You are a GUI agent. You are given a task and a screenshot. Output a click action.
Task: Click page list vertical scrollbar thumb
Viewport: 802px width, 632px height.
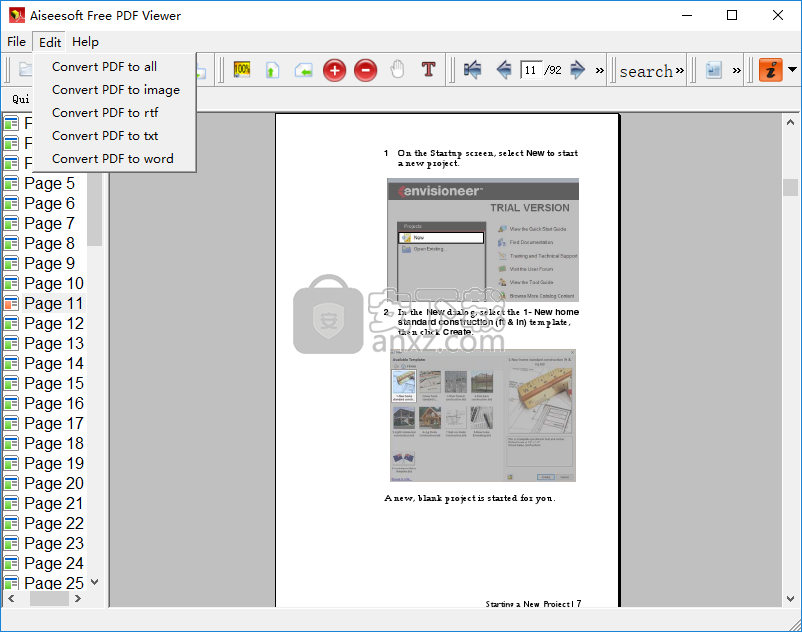tap(95, 209)
